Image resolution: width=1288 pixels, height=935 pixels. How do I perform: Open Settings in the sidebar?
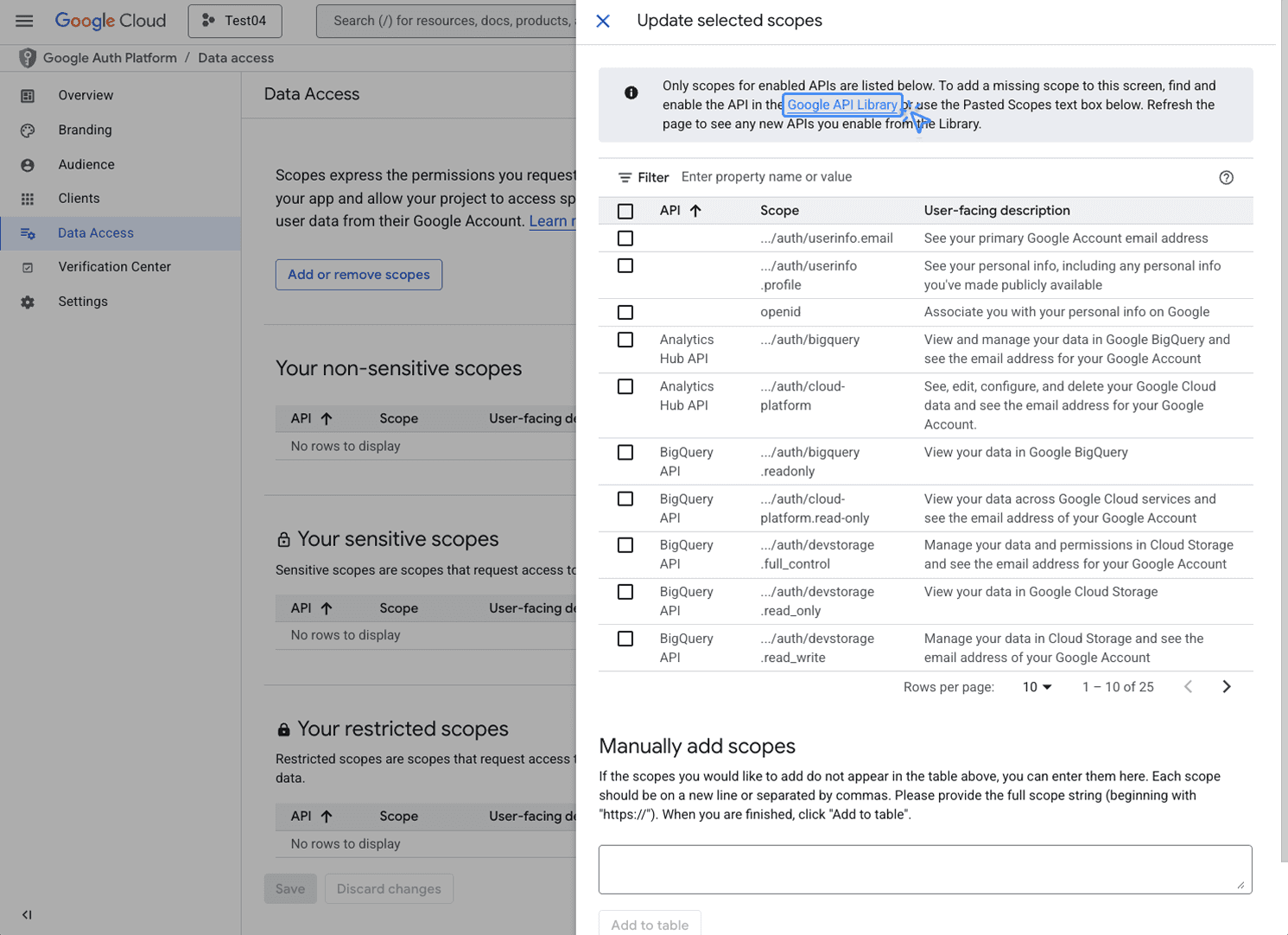(x=83, y=302)
